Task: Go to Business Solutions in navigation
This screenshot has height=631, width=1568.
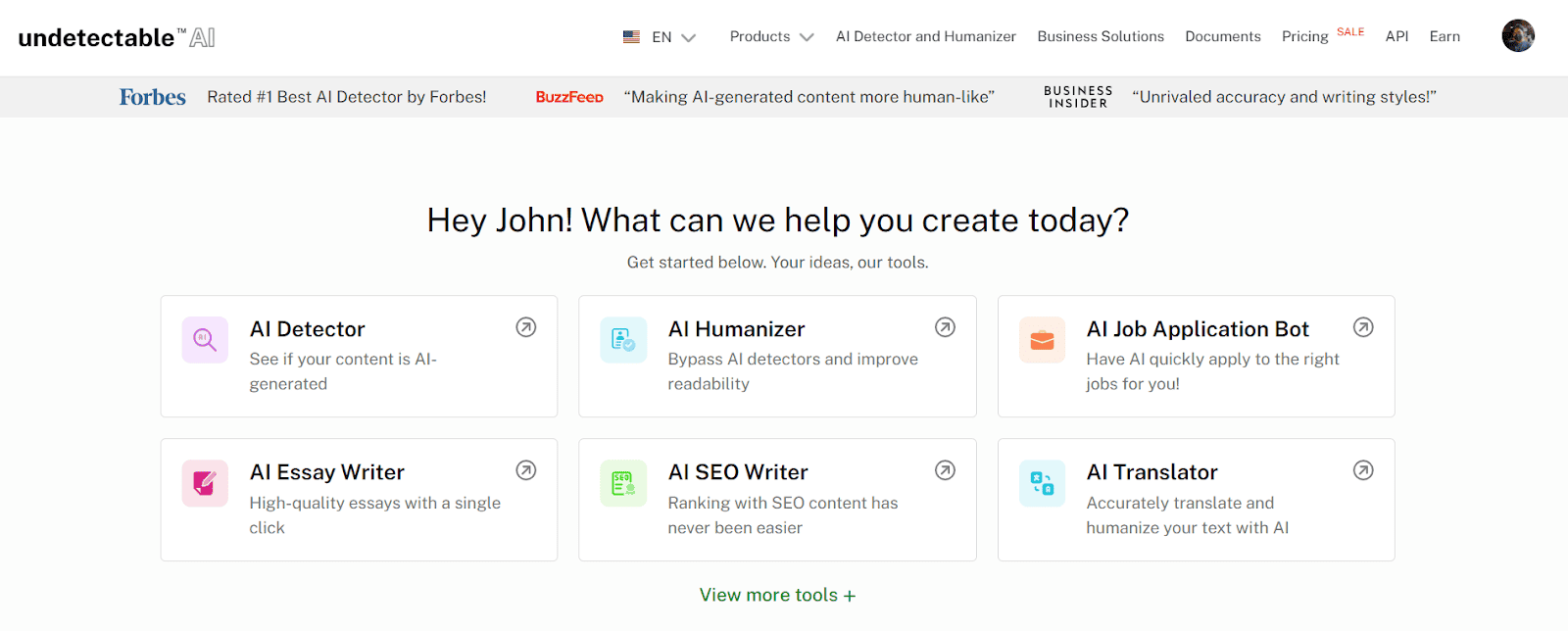Action: pyautogui.click(x=1101, y=36)
